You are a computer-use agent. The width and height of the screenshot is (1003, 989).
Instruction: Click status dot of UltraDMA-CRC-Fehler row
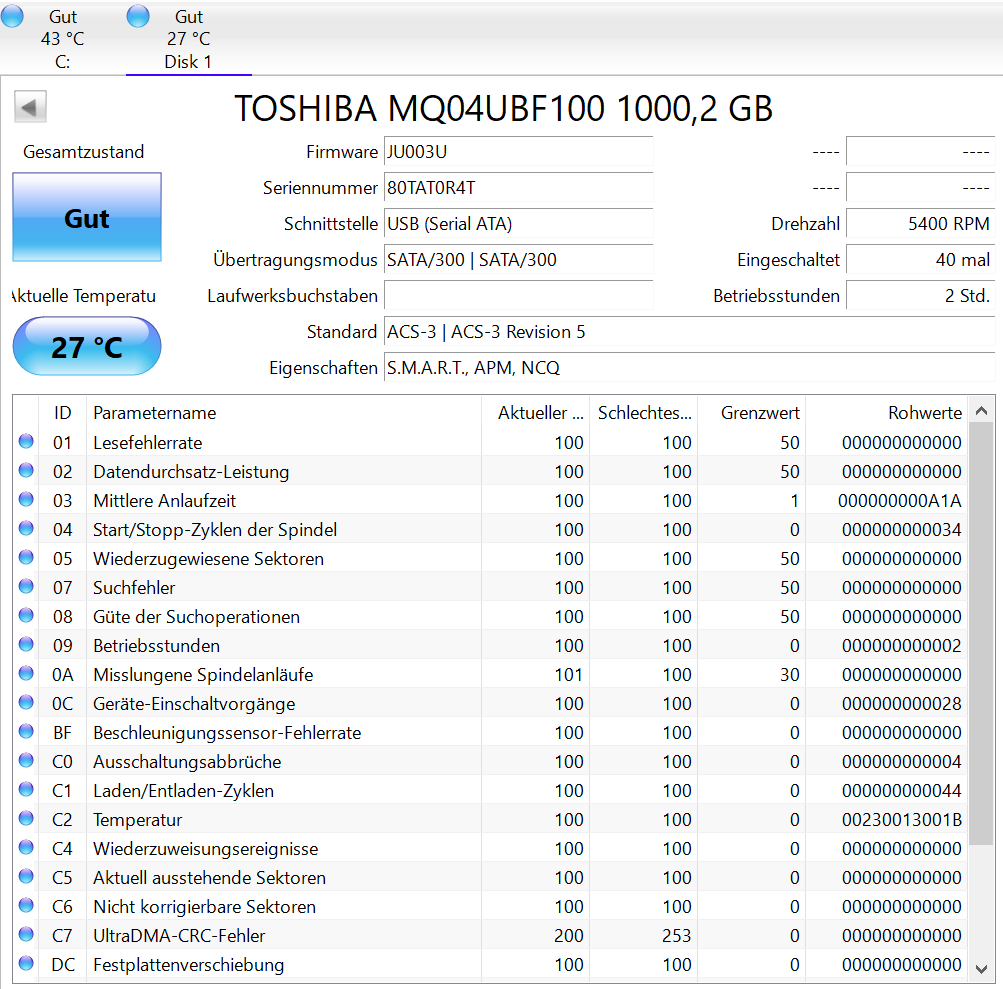tap(26, 934)
